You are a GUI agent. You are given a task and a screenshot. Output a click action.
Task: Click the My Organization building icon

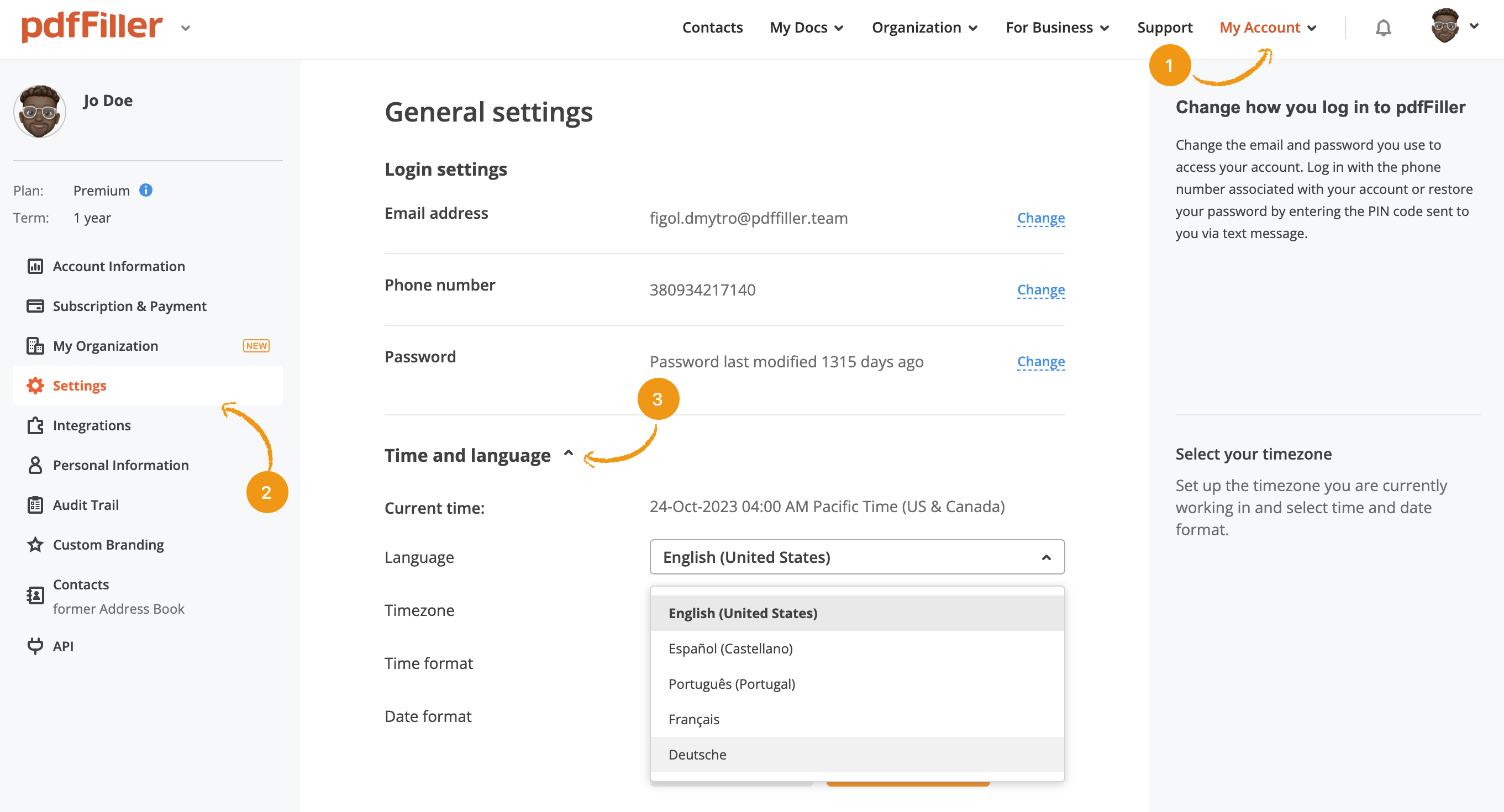tap(35, 346)
